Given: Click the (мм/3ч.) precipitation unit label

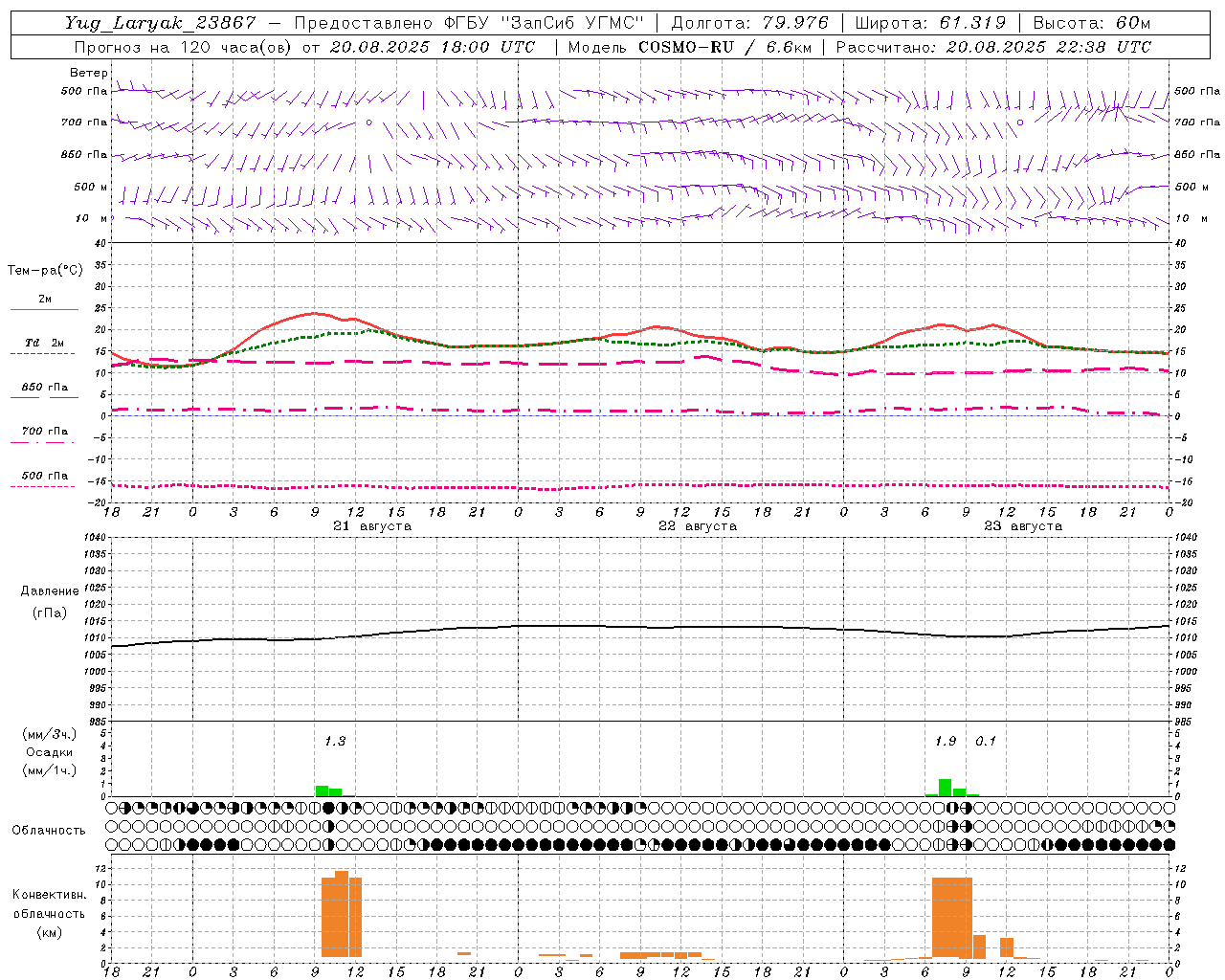Looking at the screenshot, I should pos(50,734).
